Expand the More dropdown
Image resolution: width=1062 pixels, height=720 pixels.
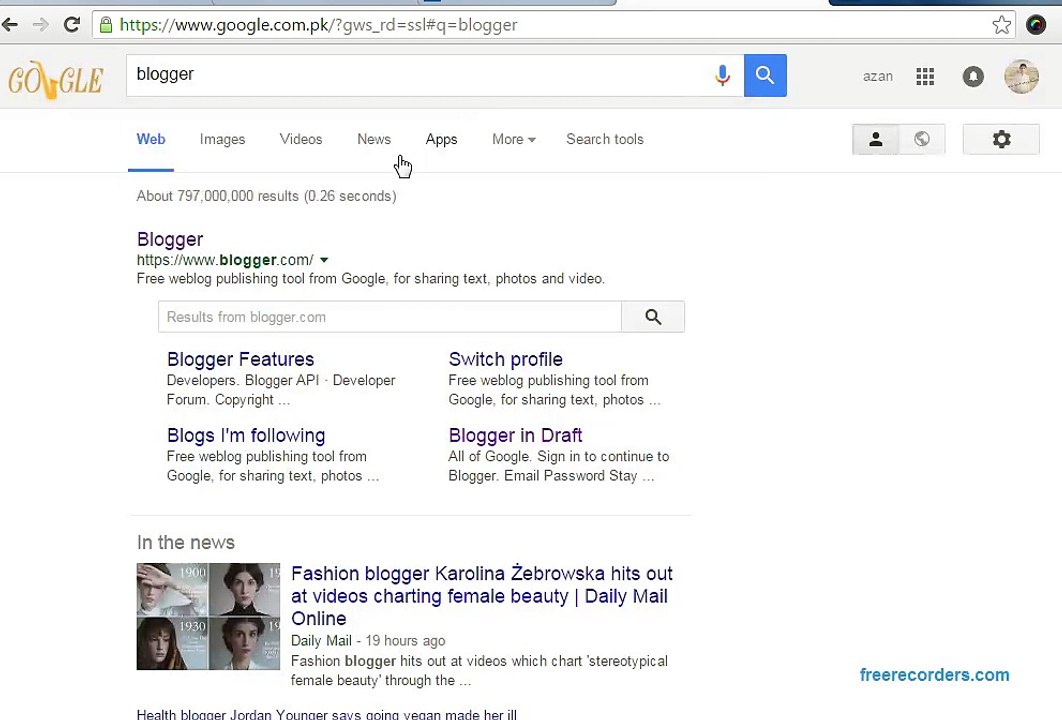(513, 140)
